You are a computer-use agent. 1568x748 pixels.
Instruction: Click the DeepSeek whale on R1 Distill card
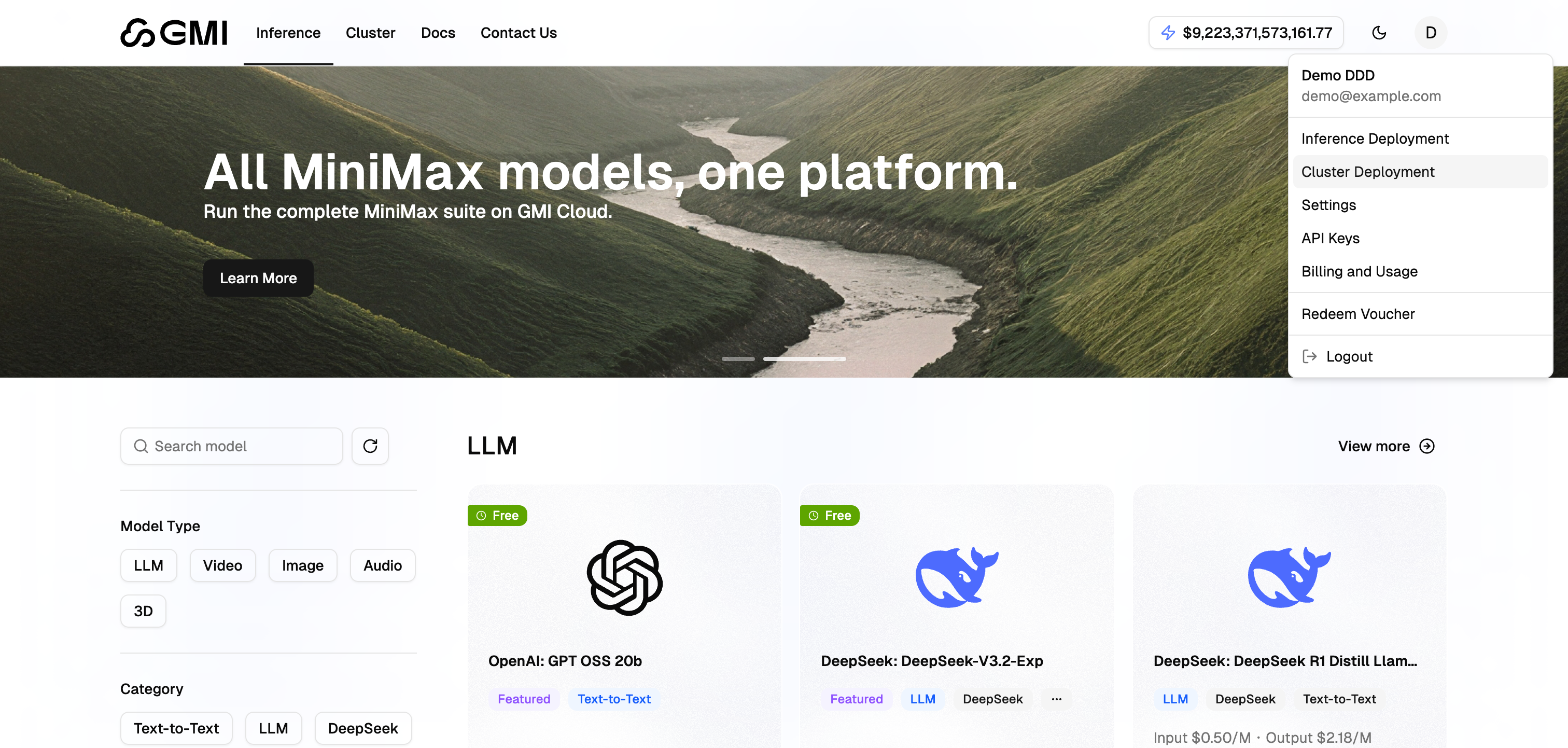tap(1289, 577)
